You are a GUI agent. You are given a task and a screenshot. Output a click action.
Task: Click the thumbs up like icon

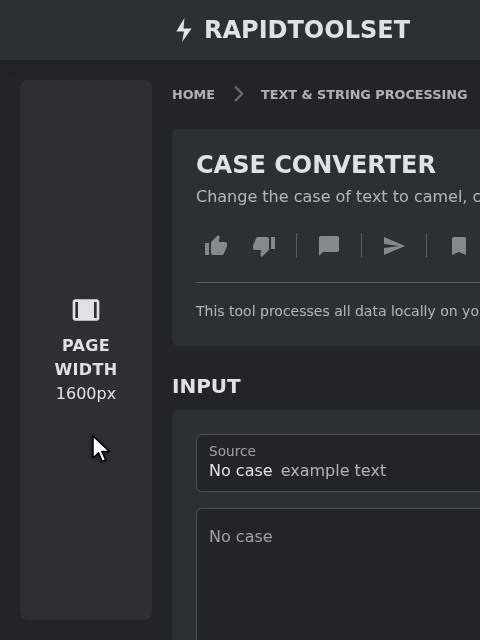(x=216, y=246)
